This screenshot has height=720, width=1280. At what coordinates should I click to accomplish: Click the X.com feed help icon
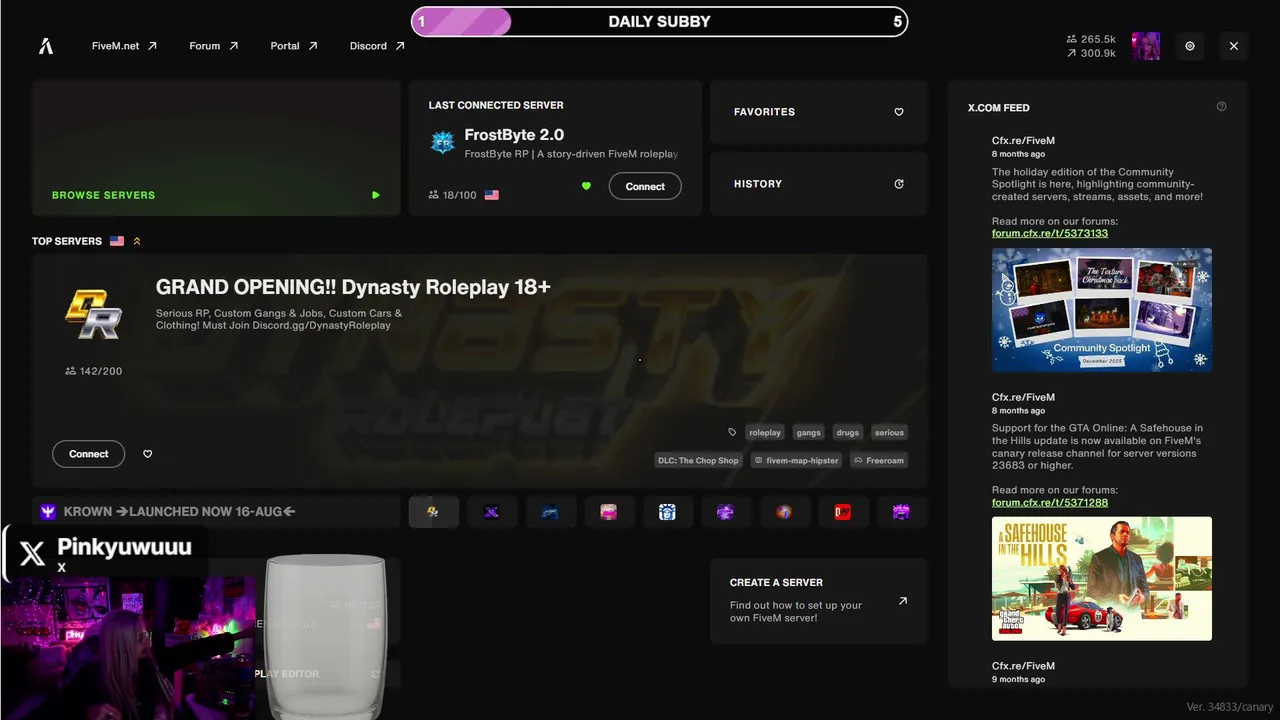pos(1221,107)
